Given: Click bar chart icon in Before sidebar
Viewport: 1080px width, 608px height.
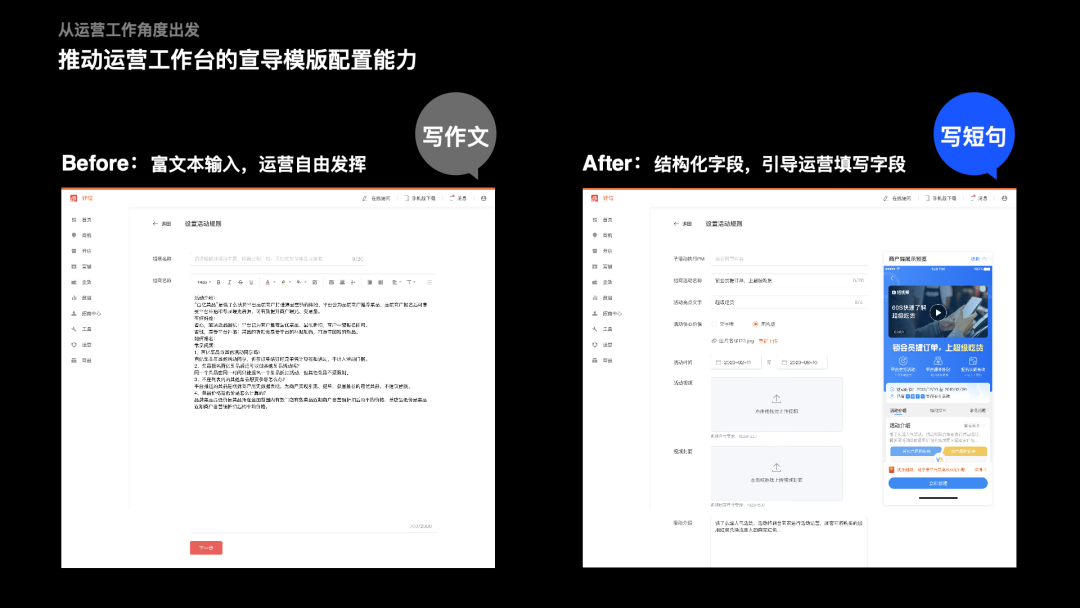Looking at the screenshot, I should (x=74, y=298).
